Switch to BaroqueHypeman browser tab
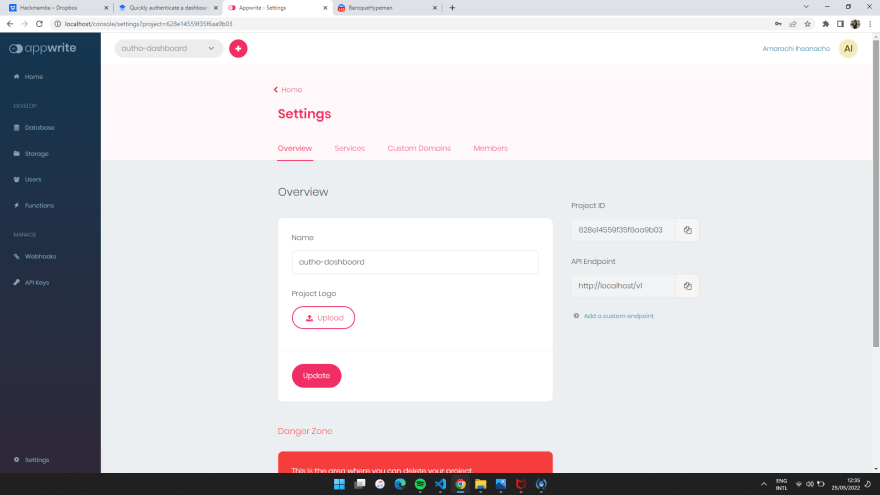This screenshot has width=880, height=495. coord(387,8)
